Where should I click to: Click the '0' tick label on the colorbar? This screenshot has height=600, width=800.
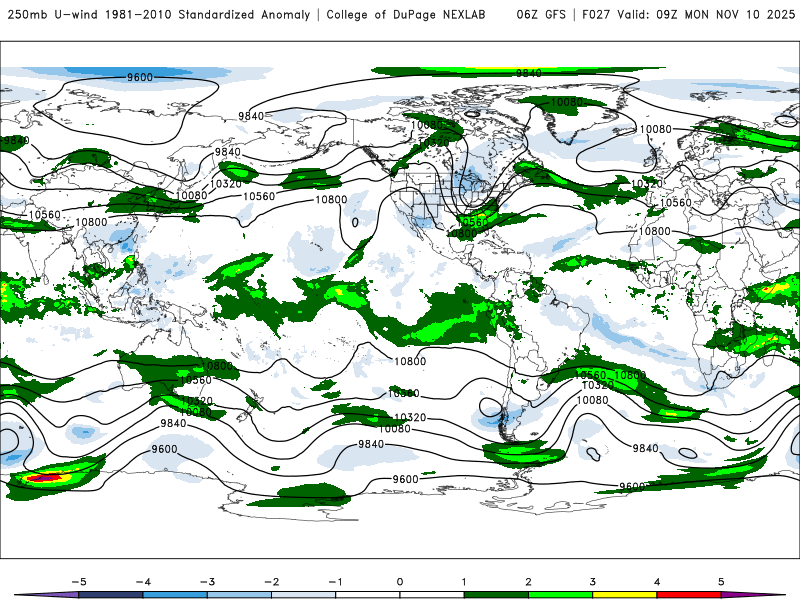[399, 582]
